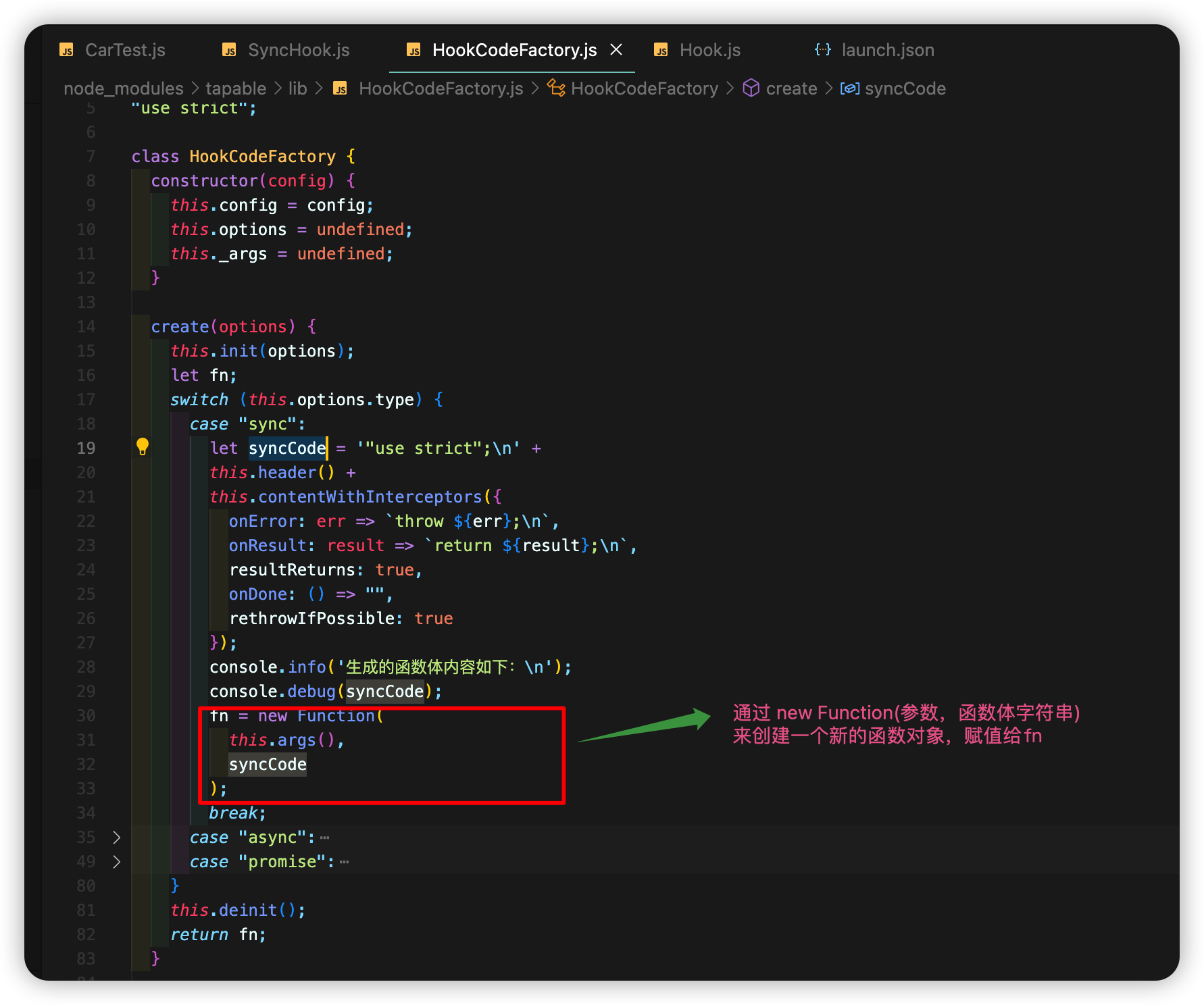Click the lightbulb quick-fix icon on line 19

pyautogui.click(x=143, y=446)
